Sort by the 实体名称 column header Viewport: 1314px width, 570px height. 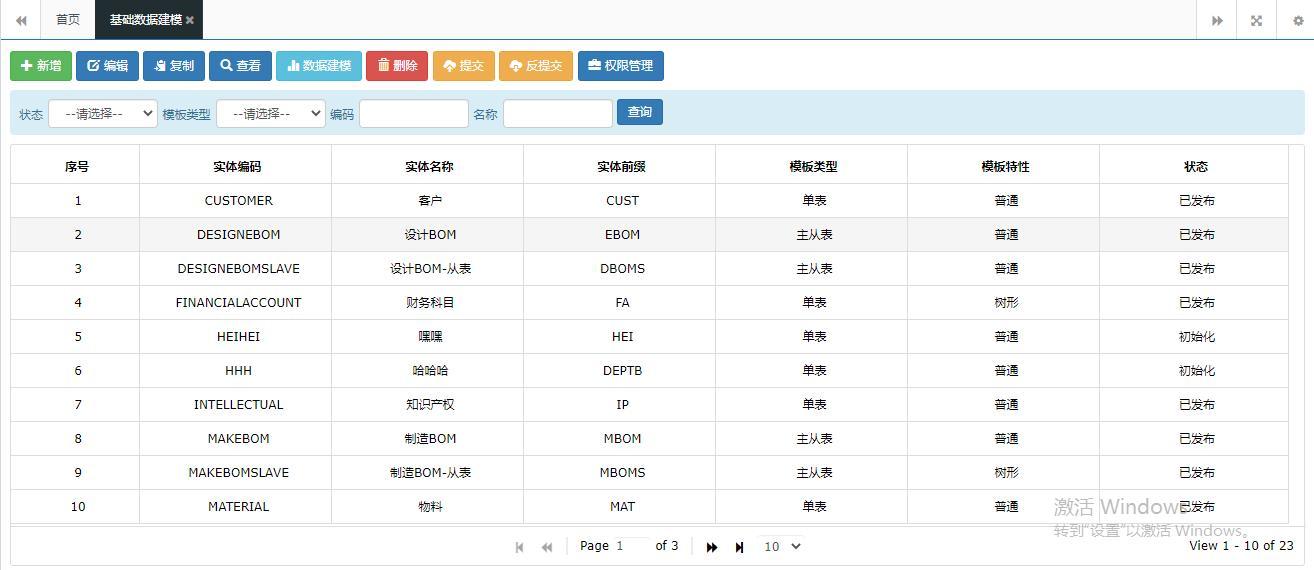click(x=429, y=167)
